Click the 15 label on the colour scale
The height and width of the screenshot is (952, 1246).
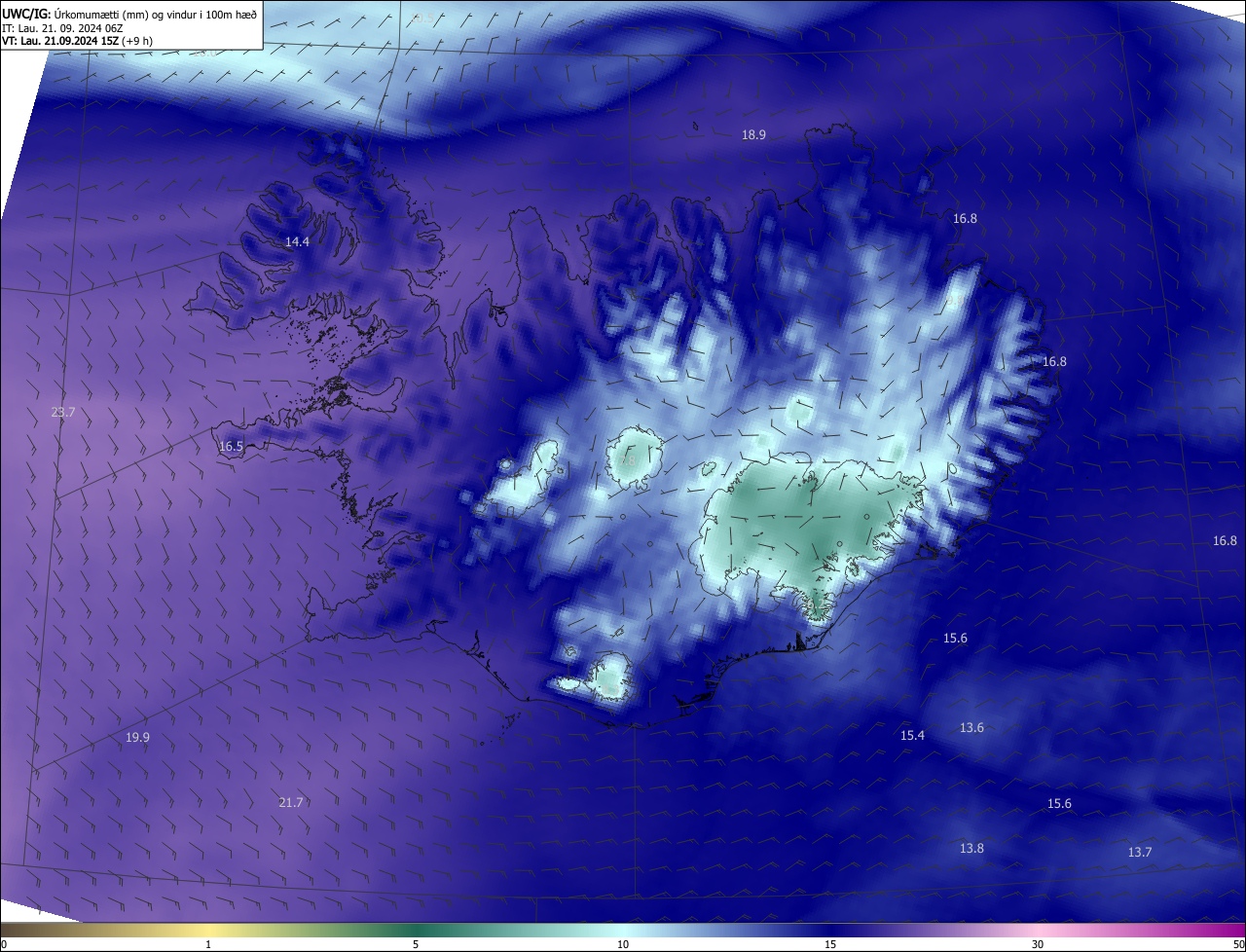click(x=830, y=944)
